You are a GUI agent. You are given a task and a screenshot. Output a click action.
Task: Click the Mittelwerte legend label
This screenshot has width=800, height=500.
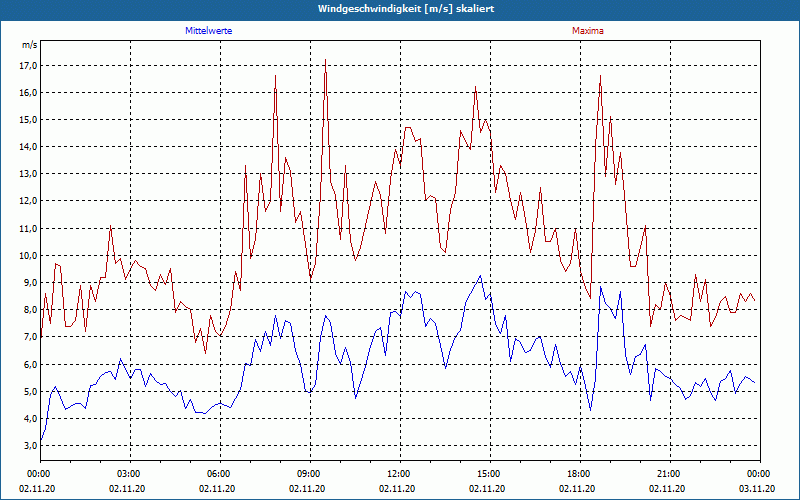[x=209, y=31]
